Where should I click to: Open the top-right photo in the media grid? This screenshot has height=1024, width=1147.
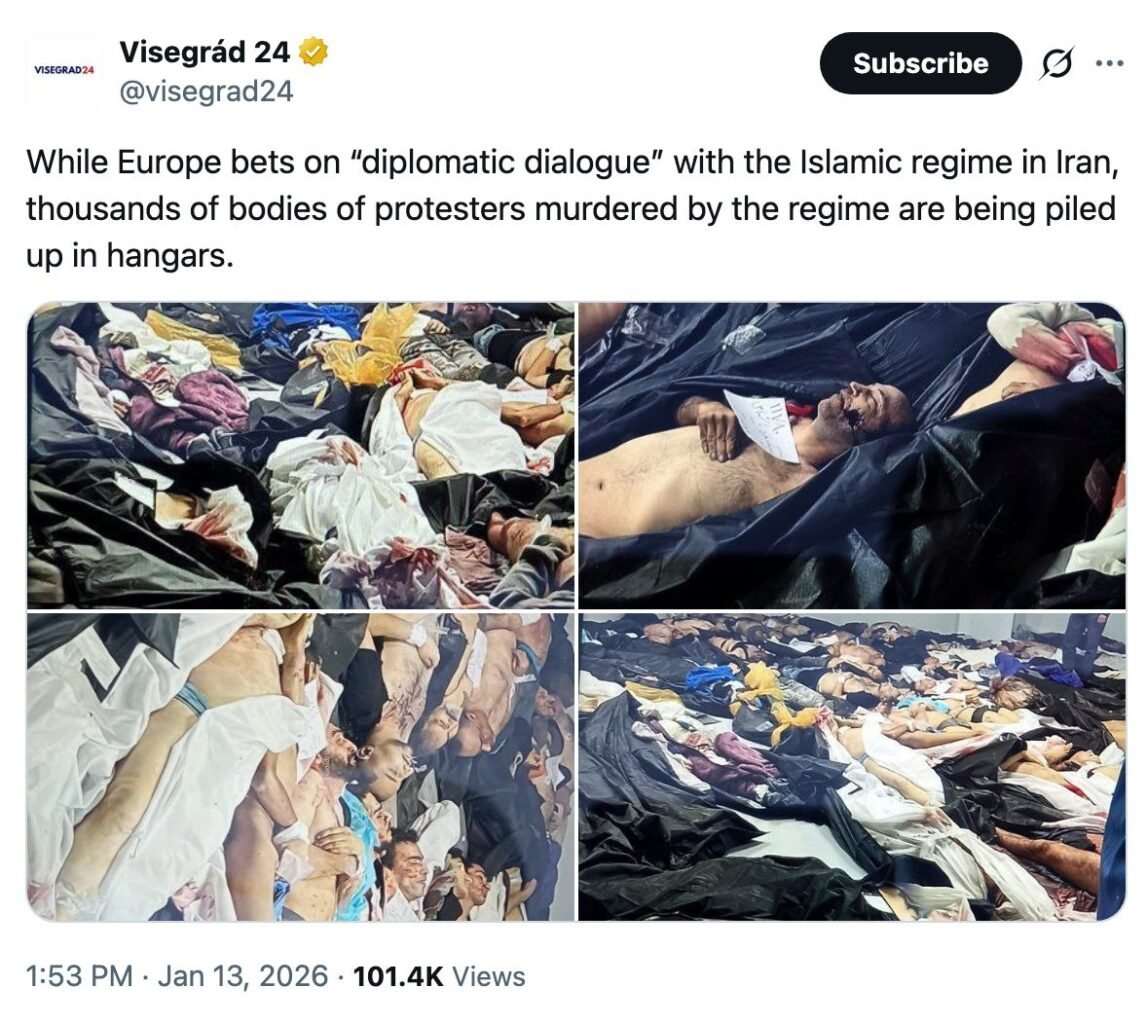[851, 455]
